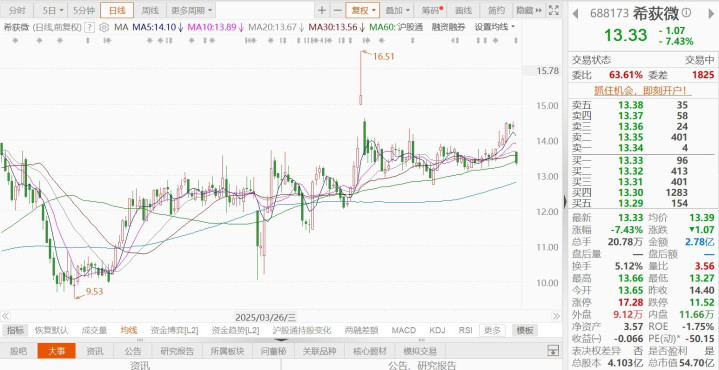The image size is (719, 370).
Task: Click 抓住机会，即刻开户 link
Action: tap(644, 90)
